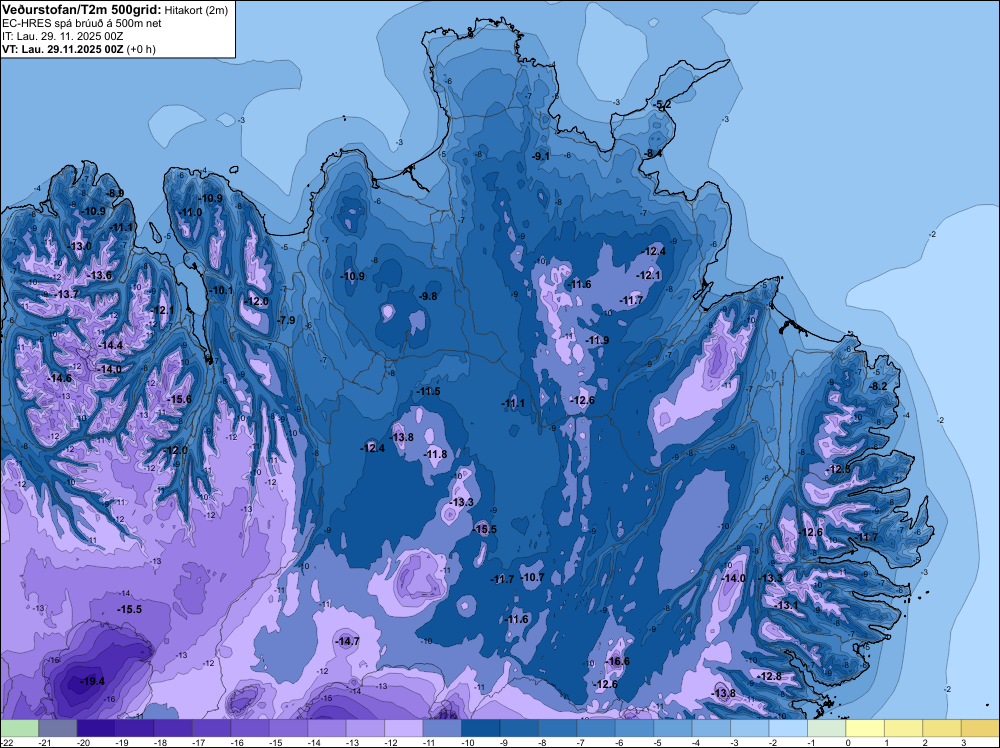Select the dark blue legend swatch above -10
The height and width of the screenshot is (748, 1000).
pyautogui.click(x=481, y=728)
